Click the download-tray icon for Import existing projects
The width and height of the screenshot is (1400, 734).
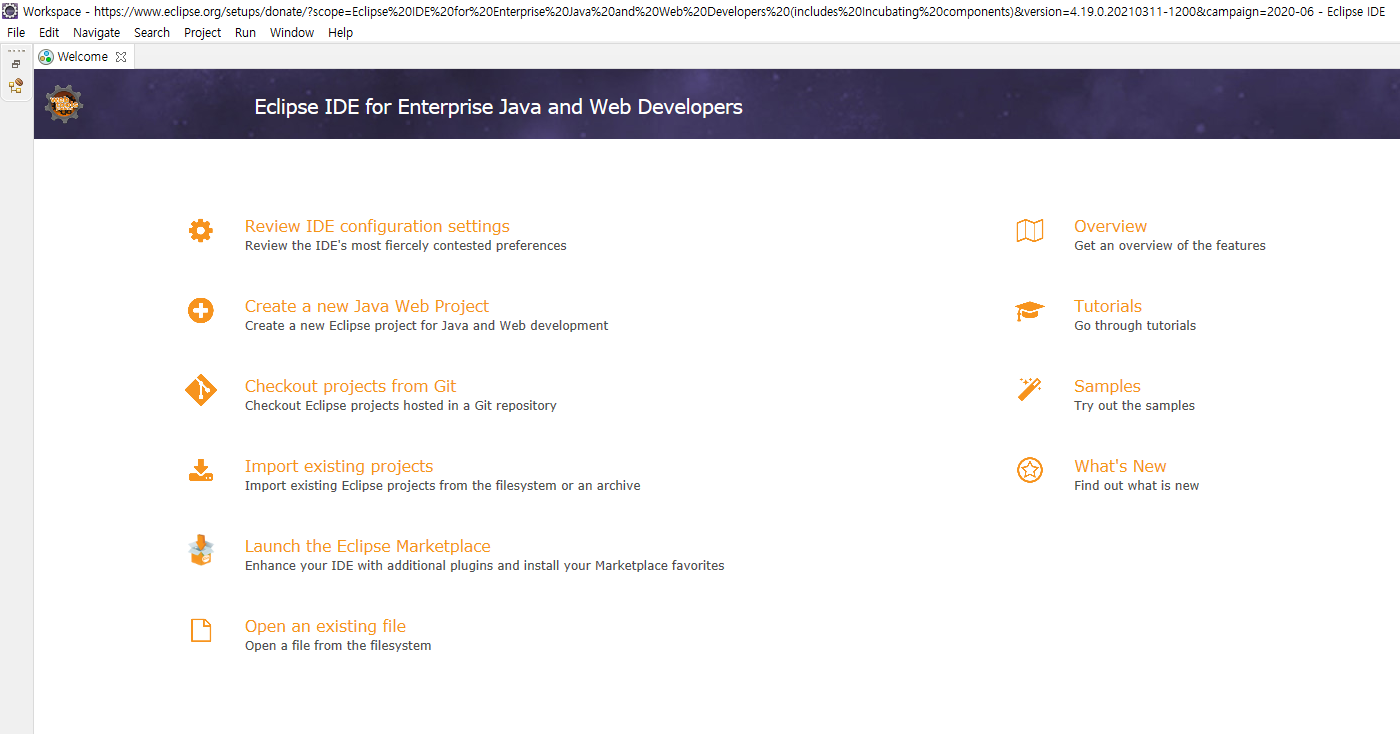tap(201, 470)
